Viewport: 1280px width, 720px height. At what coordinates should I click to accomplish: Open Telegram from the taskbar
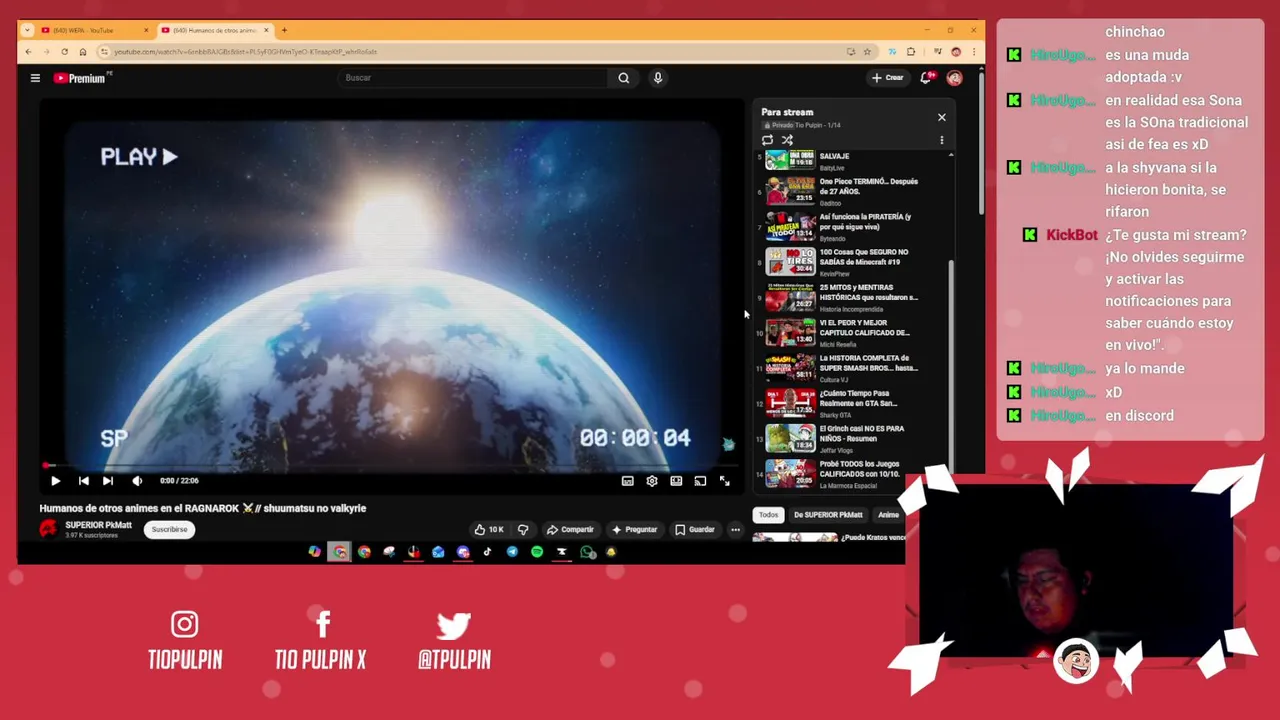click(x=512, y=552)
